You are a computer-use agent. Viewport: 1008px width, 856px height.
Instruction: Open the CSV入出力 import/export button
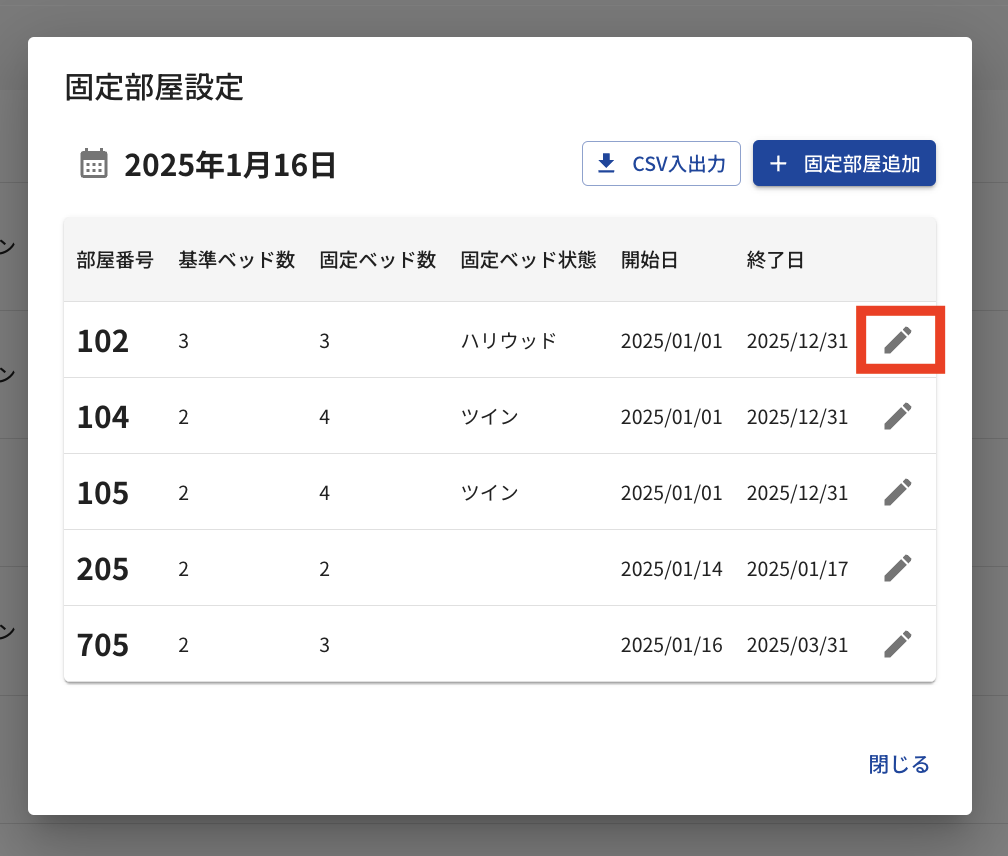pos(661,163)
